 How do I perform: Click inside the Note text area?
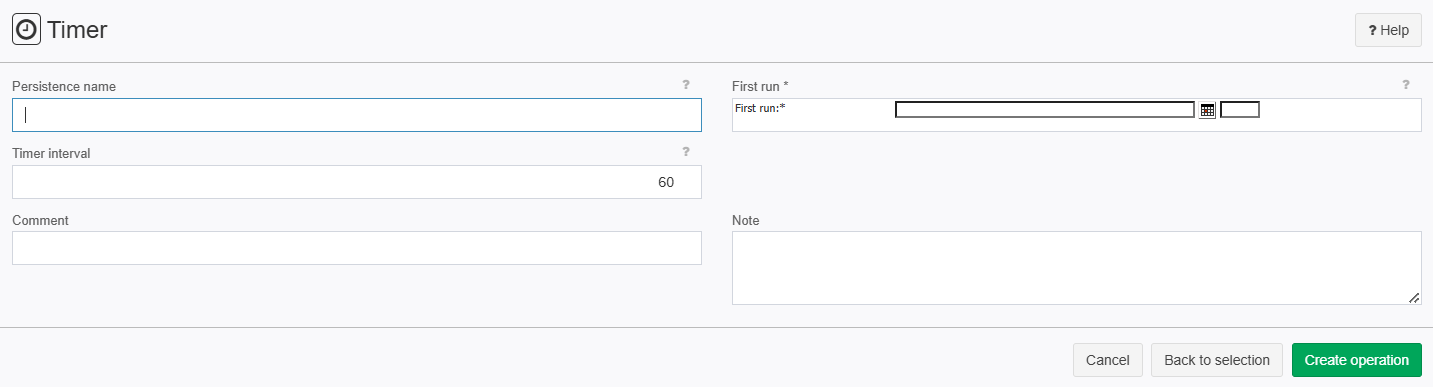1077,268
